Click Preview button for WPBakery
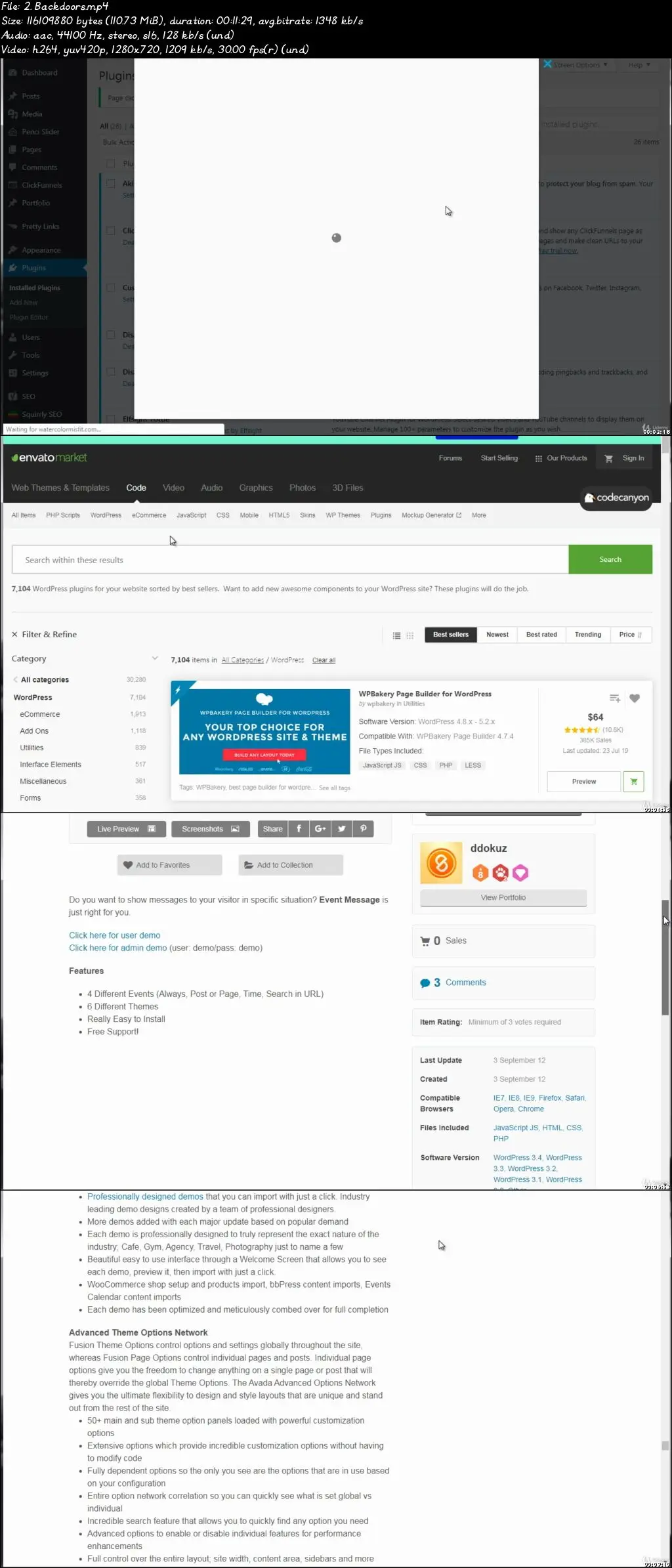Screen dimensions: 672x1568 [584, 782]
